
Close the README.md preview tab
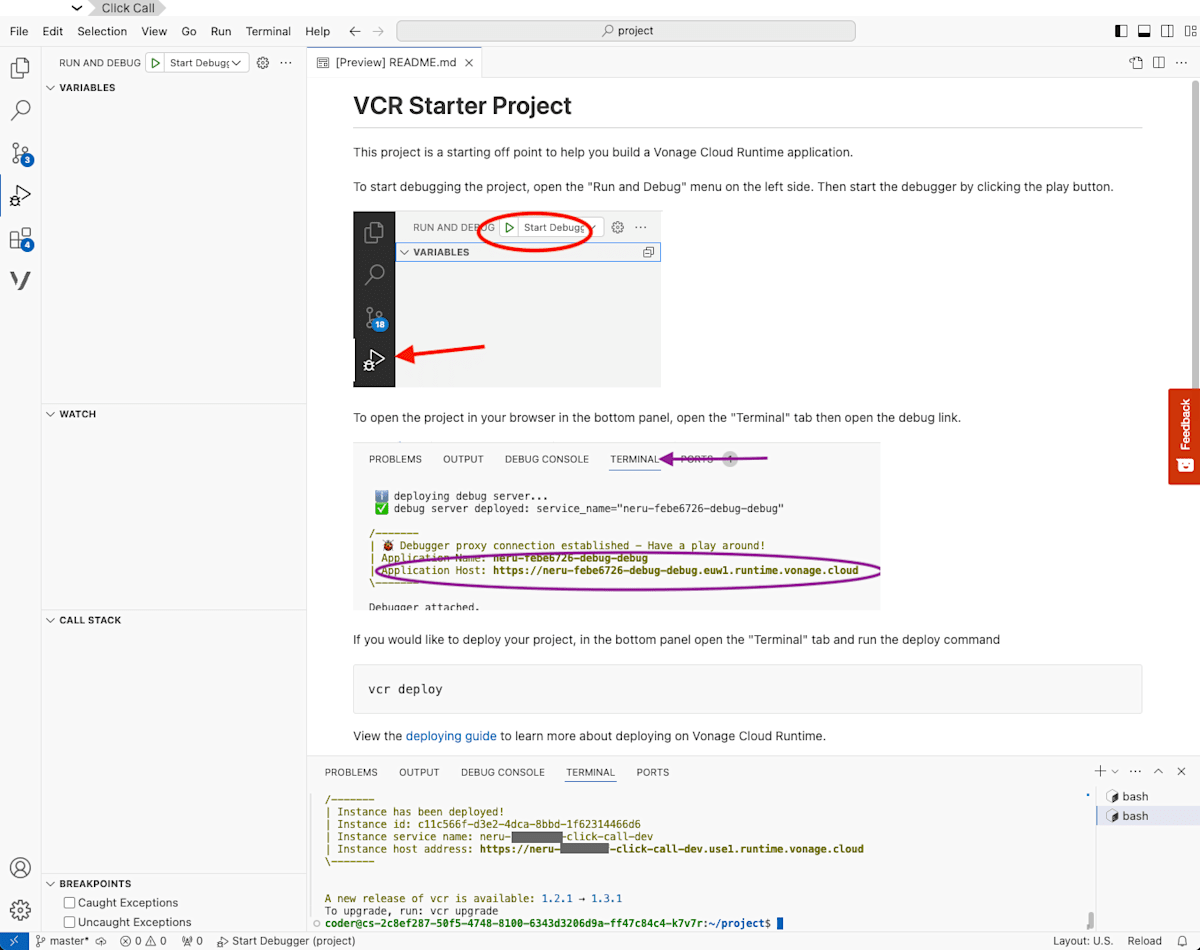pyautogui.click(x=468, y=62)
